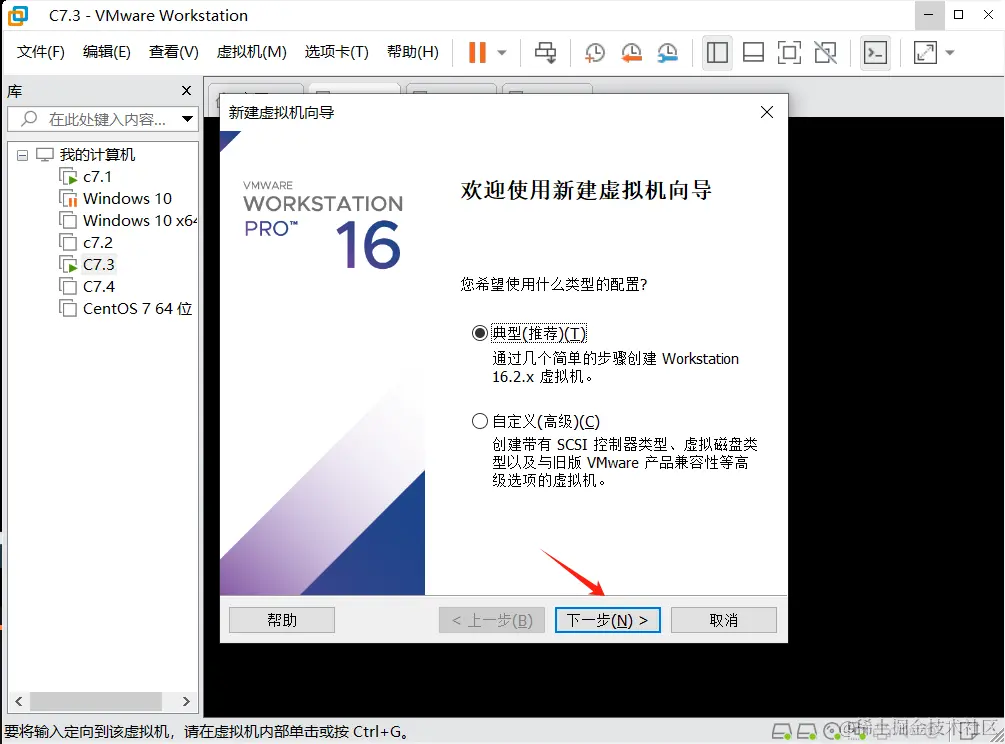Click the send Ctrl+Alt+Del toolbar icon
The image size is (1005, 744).
tap(545, 53)
